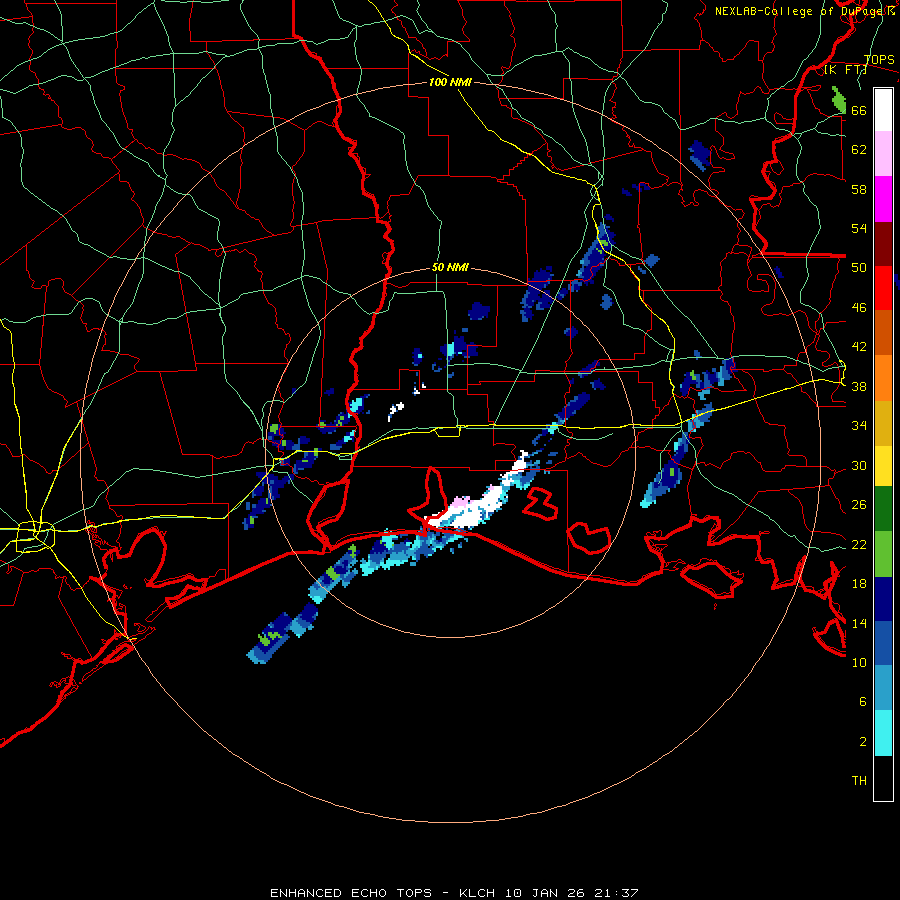The image size is (900, 900).
Task: Click the gold legend swatch
Action: click(x=883, y=423)
